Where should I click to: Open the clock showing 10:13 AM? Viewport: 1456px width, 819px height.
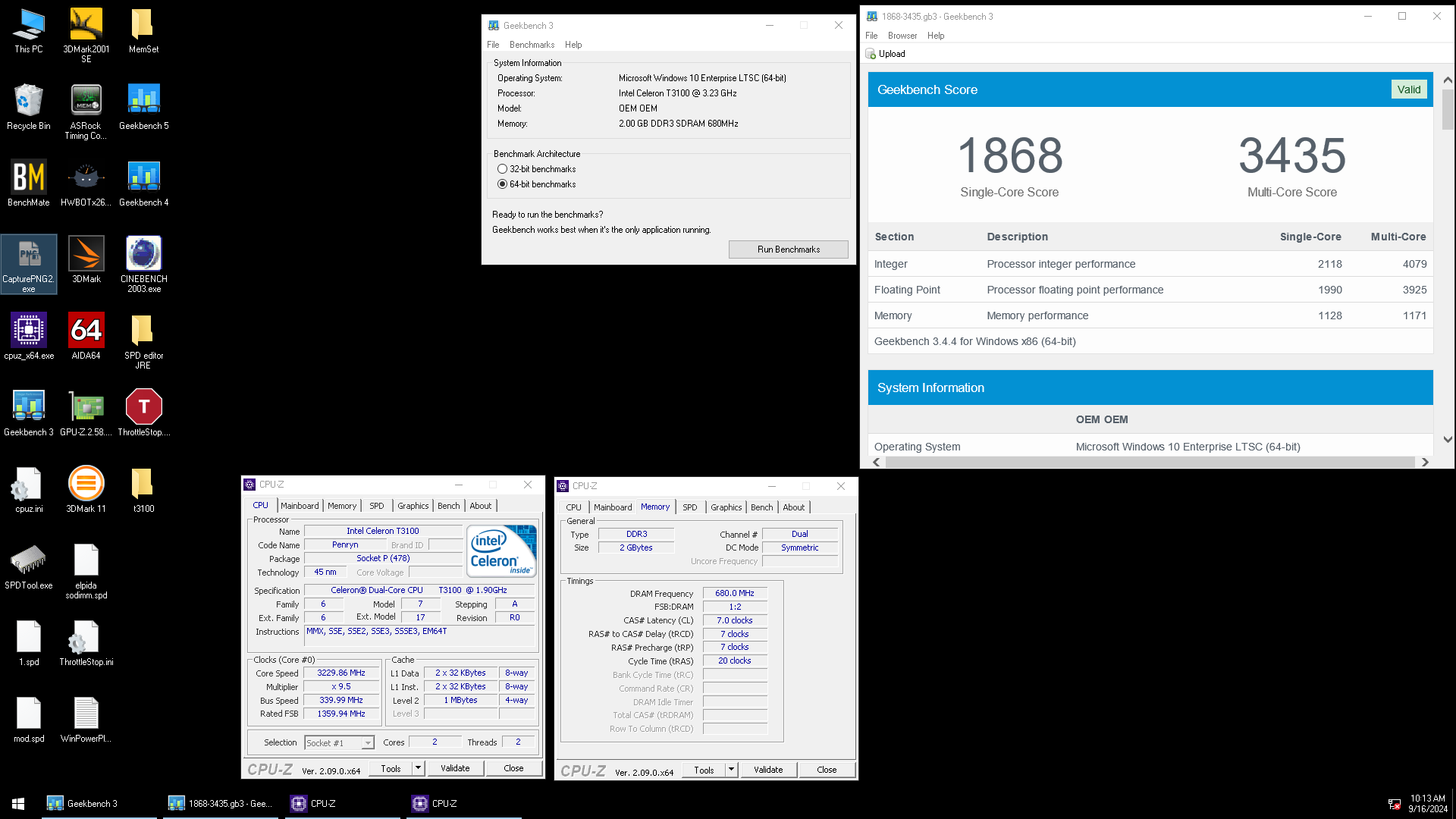(x=1428, y=804)
